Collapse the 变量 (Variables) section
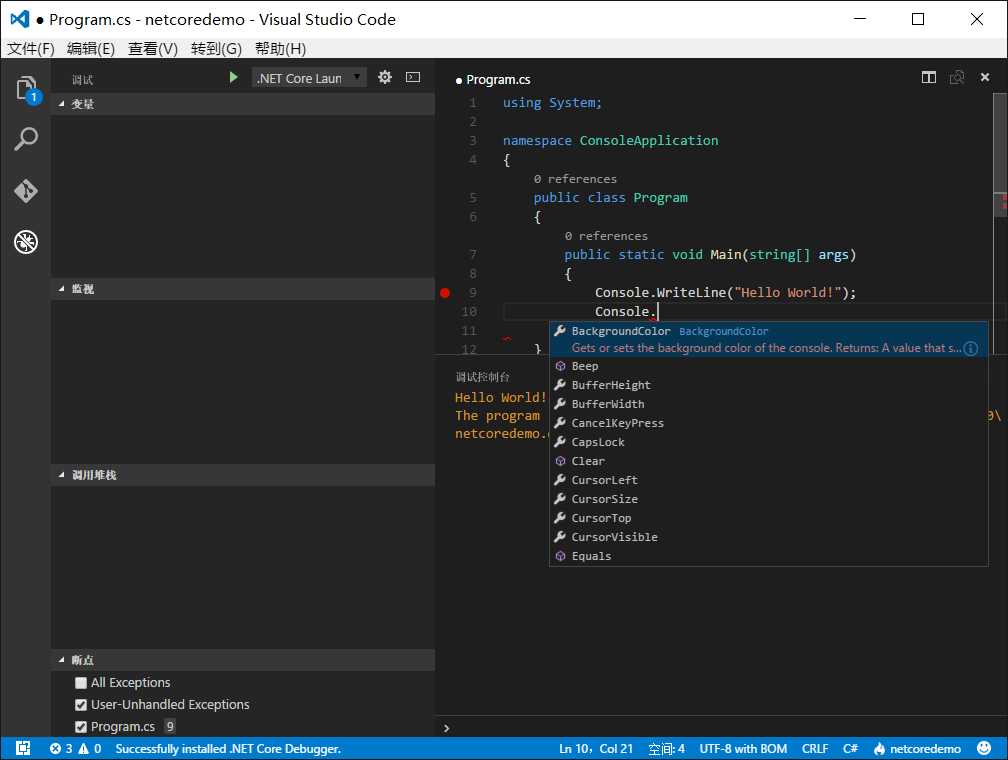The height and width of the screenshot is (760, 1008). (243, 104)
